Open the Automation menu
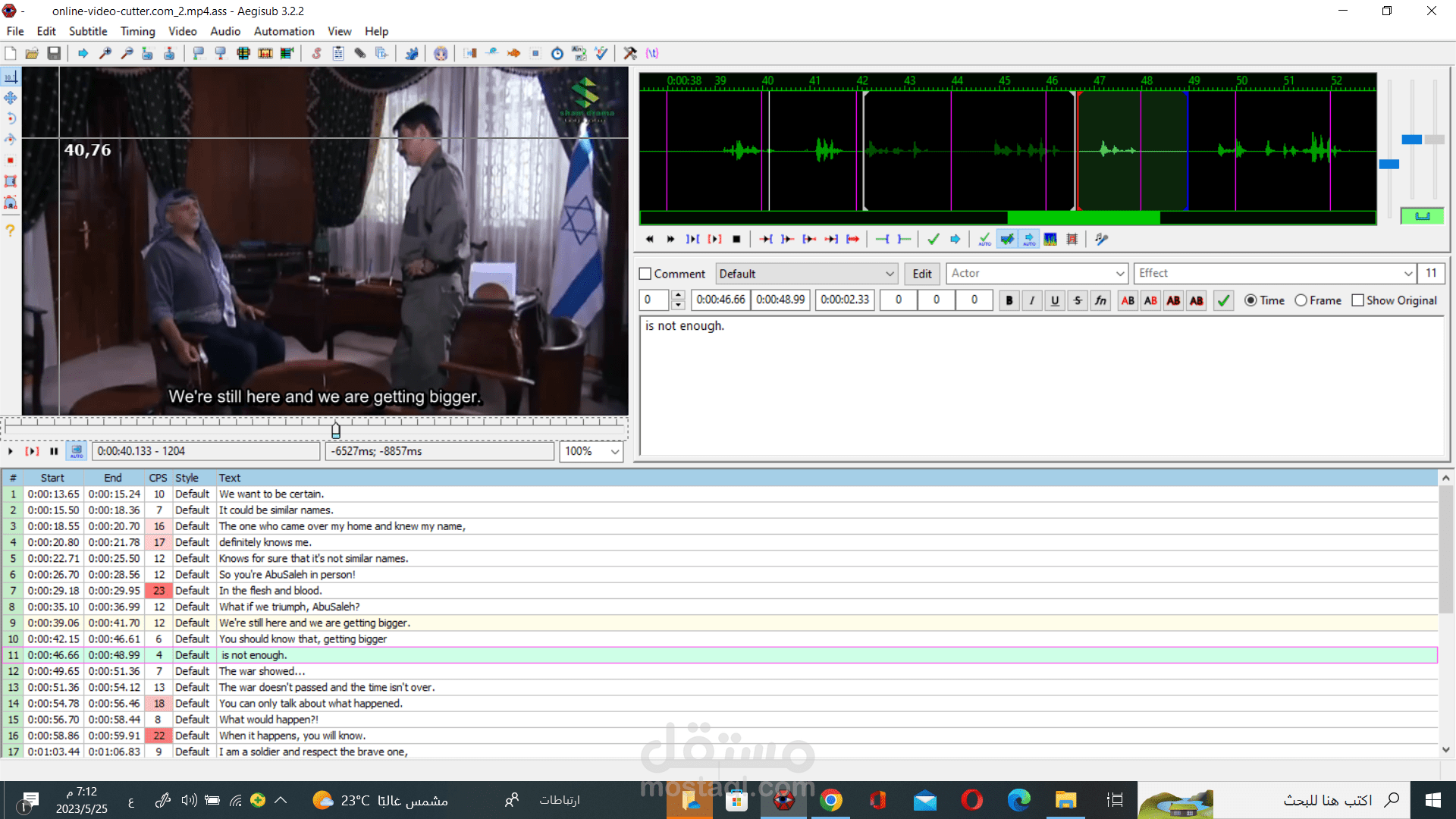1456x819 pixels. (x=284, y=31)
